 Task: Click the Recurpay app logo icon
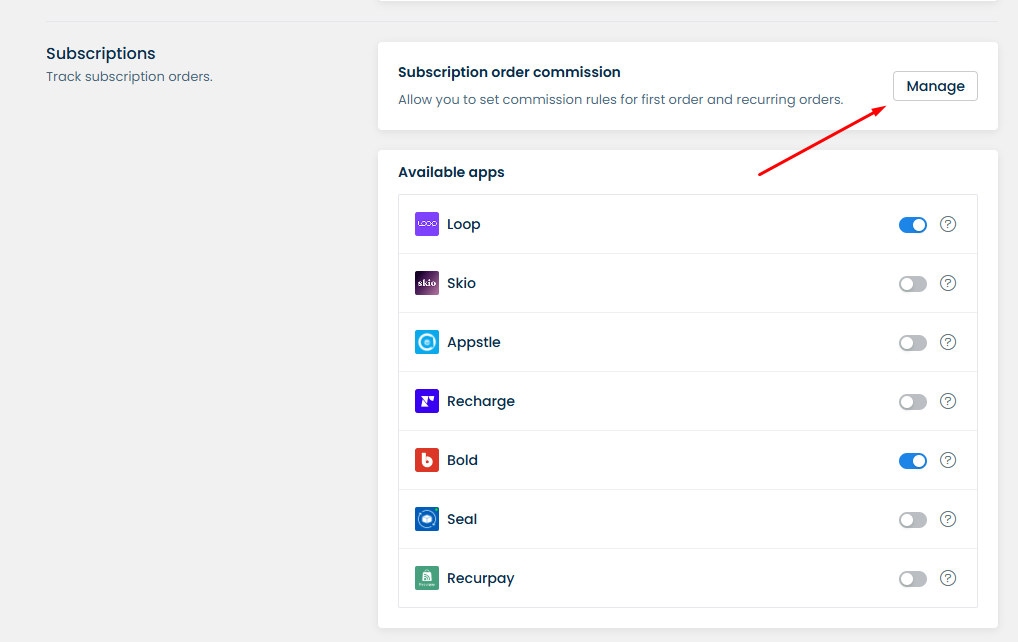tap(427, 578)
